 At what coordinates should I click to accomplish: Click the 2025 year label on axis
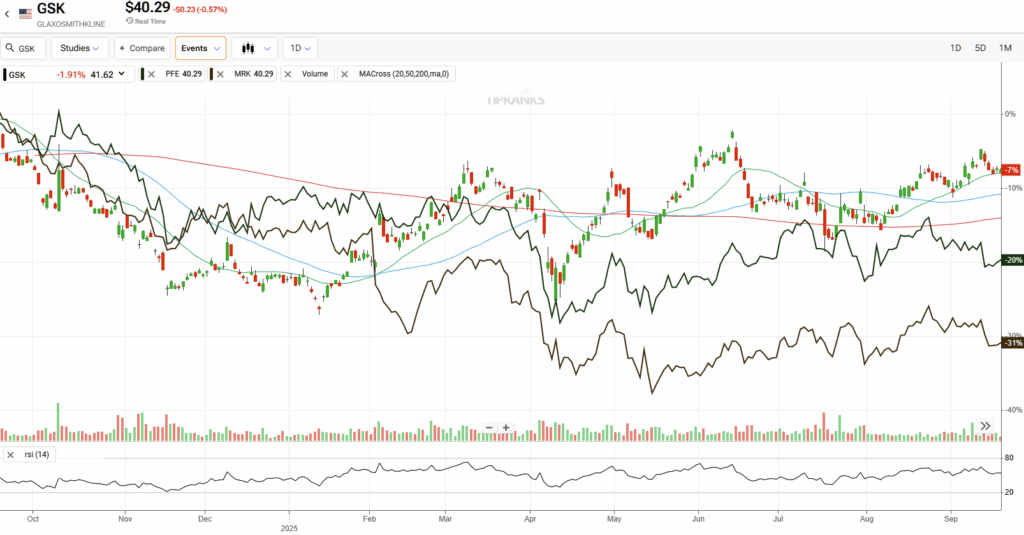tap(289, 528)
